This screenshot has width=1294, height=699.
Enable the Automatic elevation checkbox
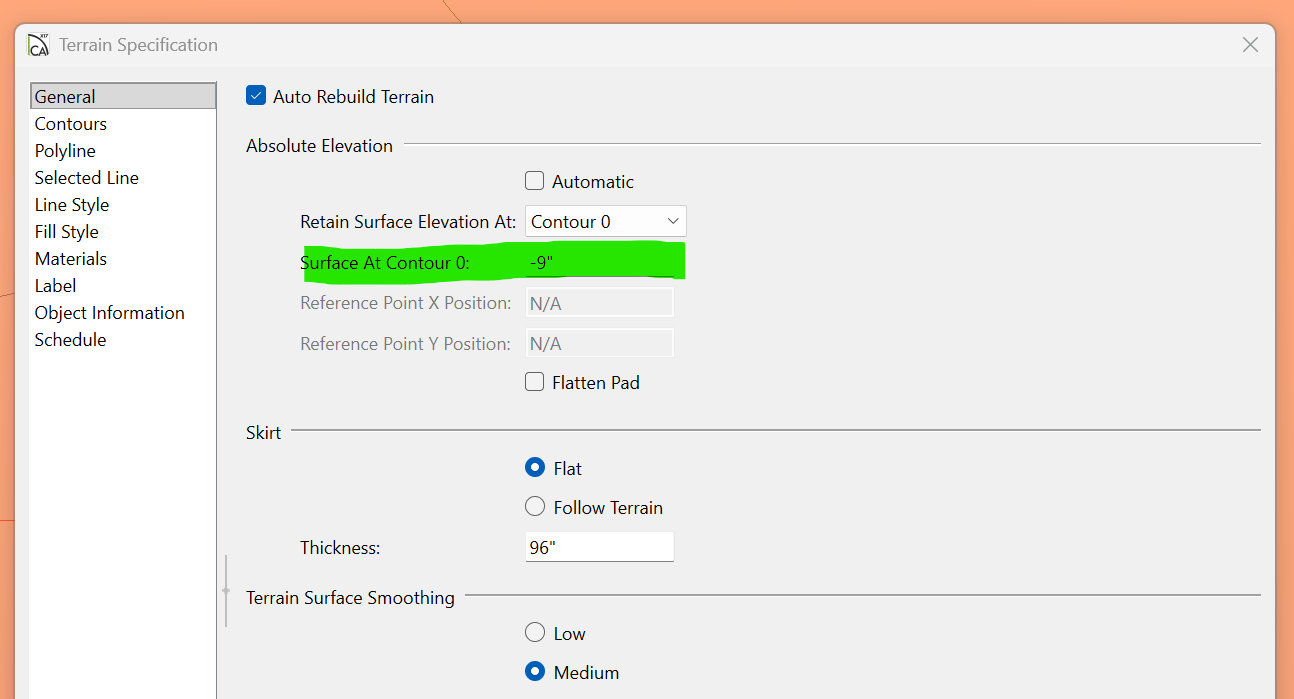click(535, 181)
